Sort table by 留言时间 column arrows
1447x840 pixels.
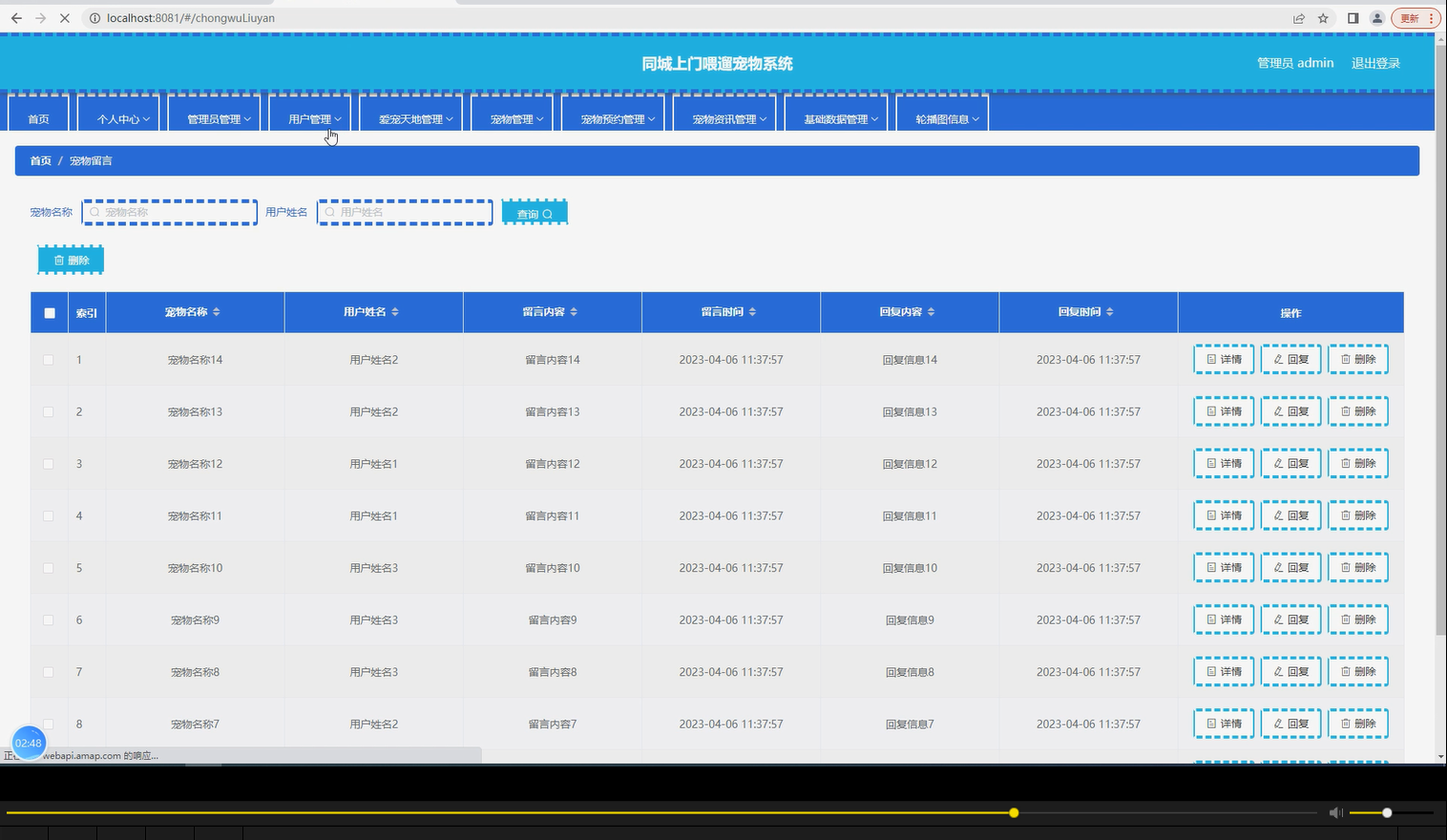(x=752, y=312)
